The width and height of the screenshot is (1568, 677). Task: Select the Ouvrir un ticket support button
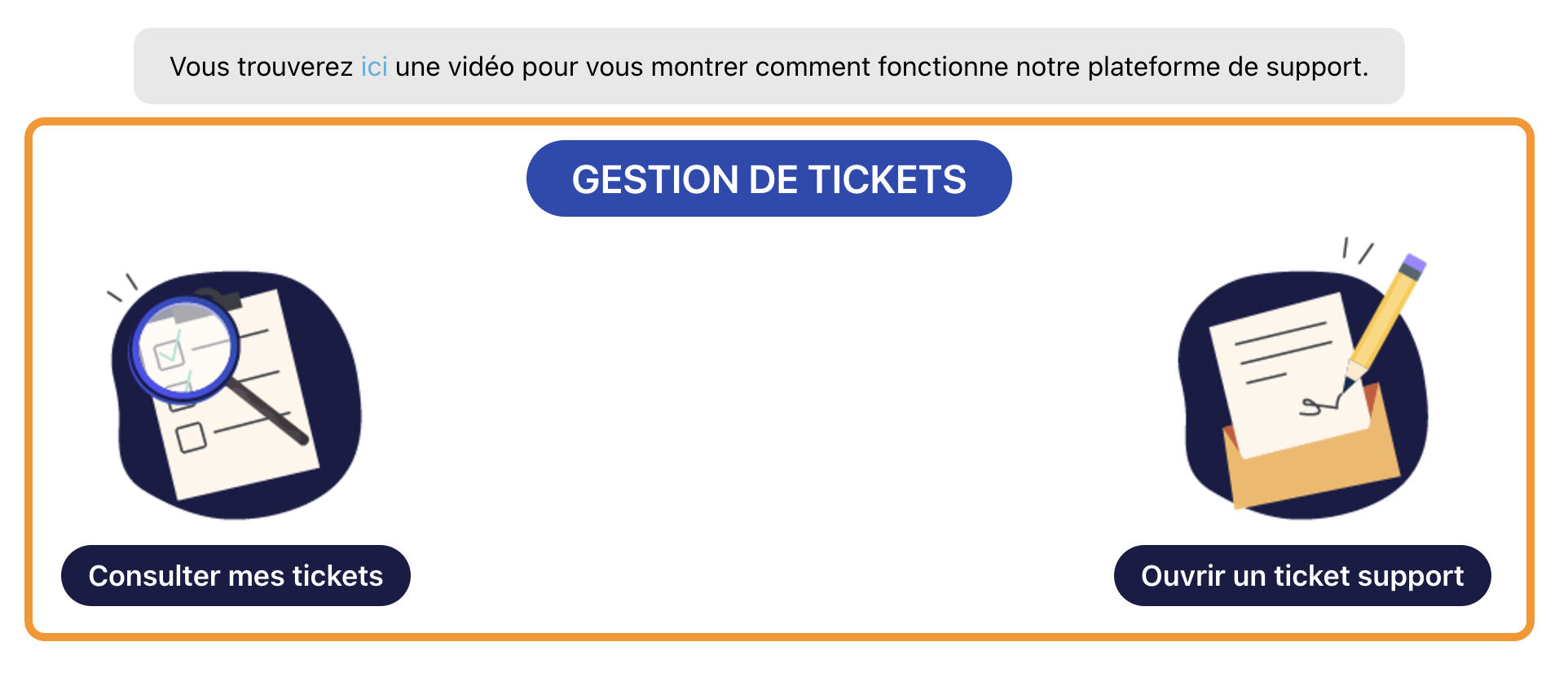pyautogui.click(x=1302, y=575)
